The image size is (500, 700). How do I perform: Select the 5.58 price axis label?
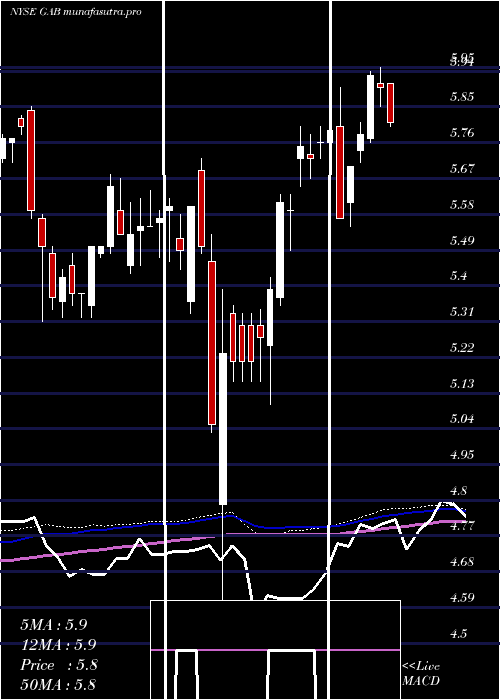click(x=462, y=205)
